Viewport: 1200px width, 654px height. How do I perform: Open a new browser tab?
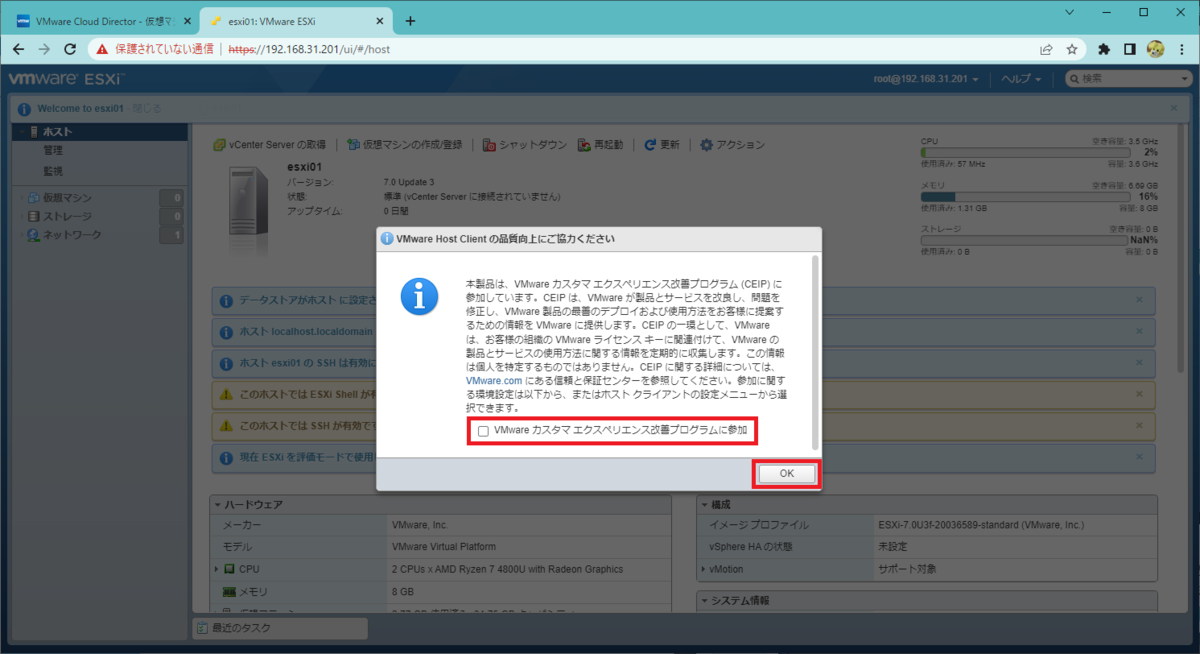point(410,21)
